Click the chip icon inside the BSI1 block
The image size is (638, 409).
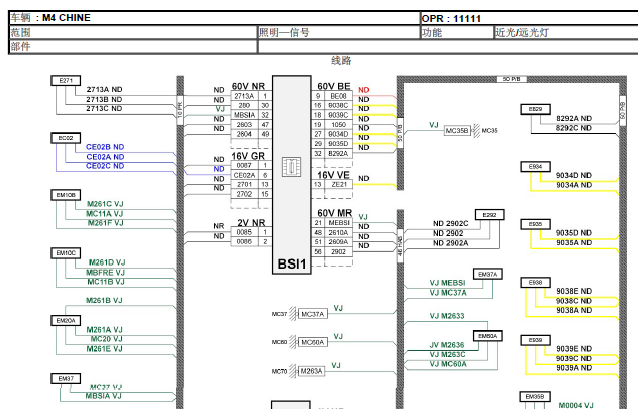point(292,167)
